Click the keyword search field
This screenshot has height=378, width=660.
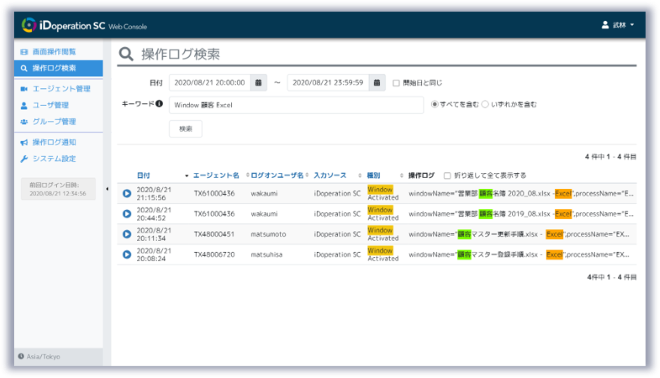click(x=296, y=105)
